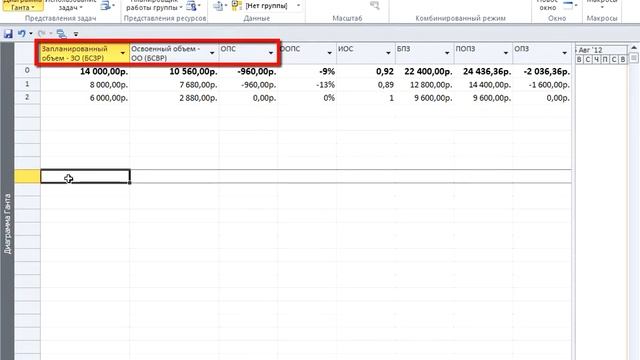This screenshot has height=360, width=640.
Task: Click the 7 680,00р. cell
Action: point(174,84)
